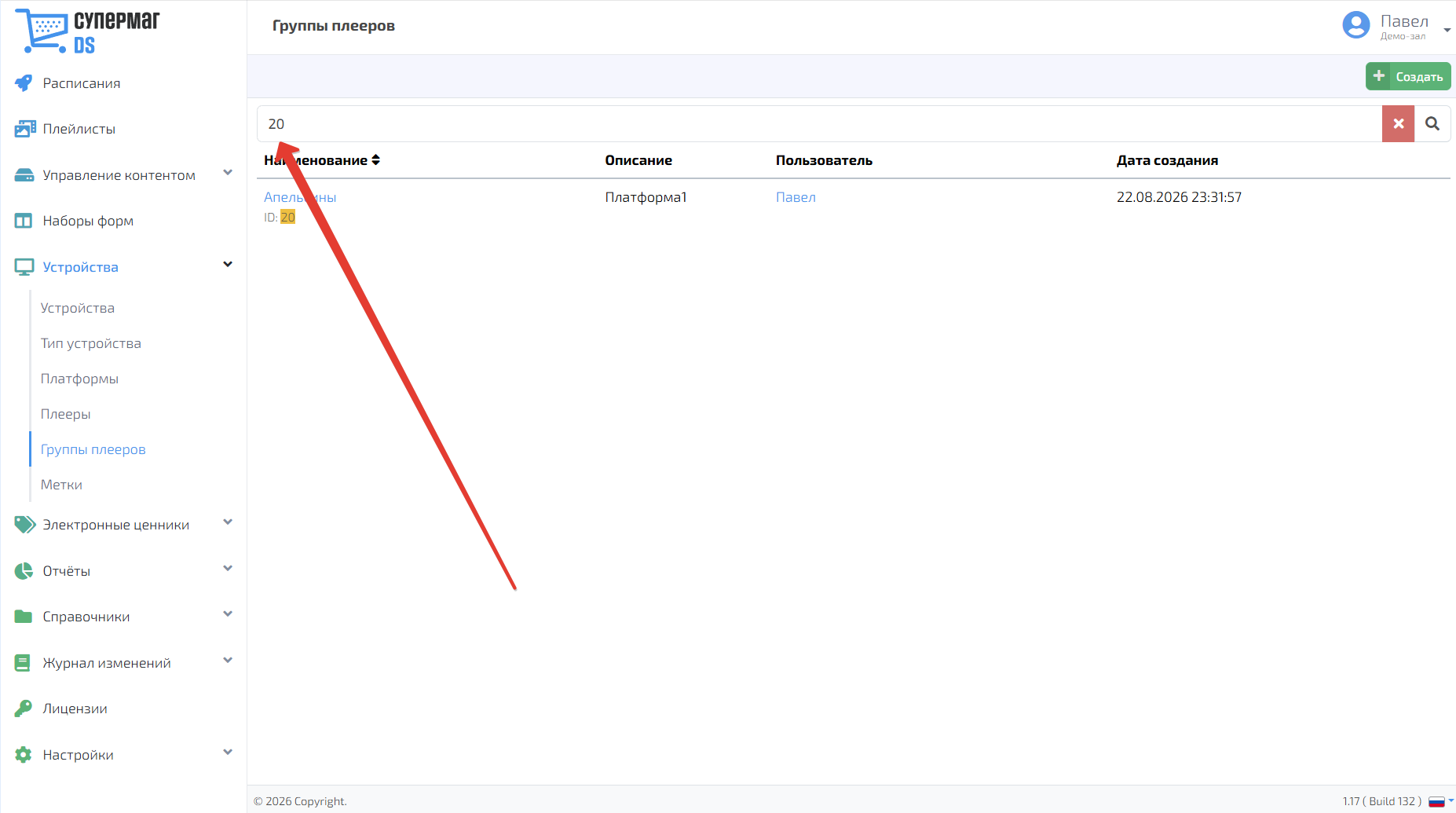Image resolution: width=1456 pixels, height=813 pixels.
Task: Open the Павел user link in table
Action: (796, 197)
